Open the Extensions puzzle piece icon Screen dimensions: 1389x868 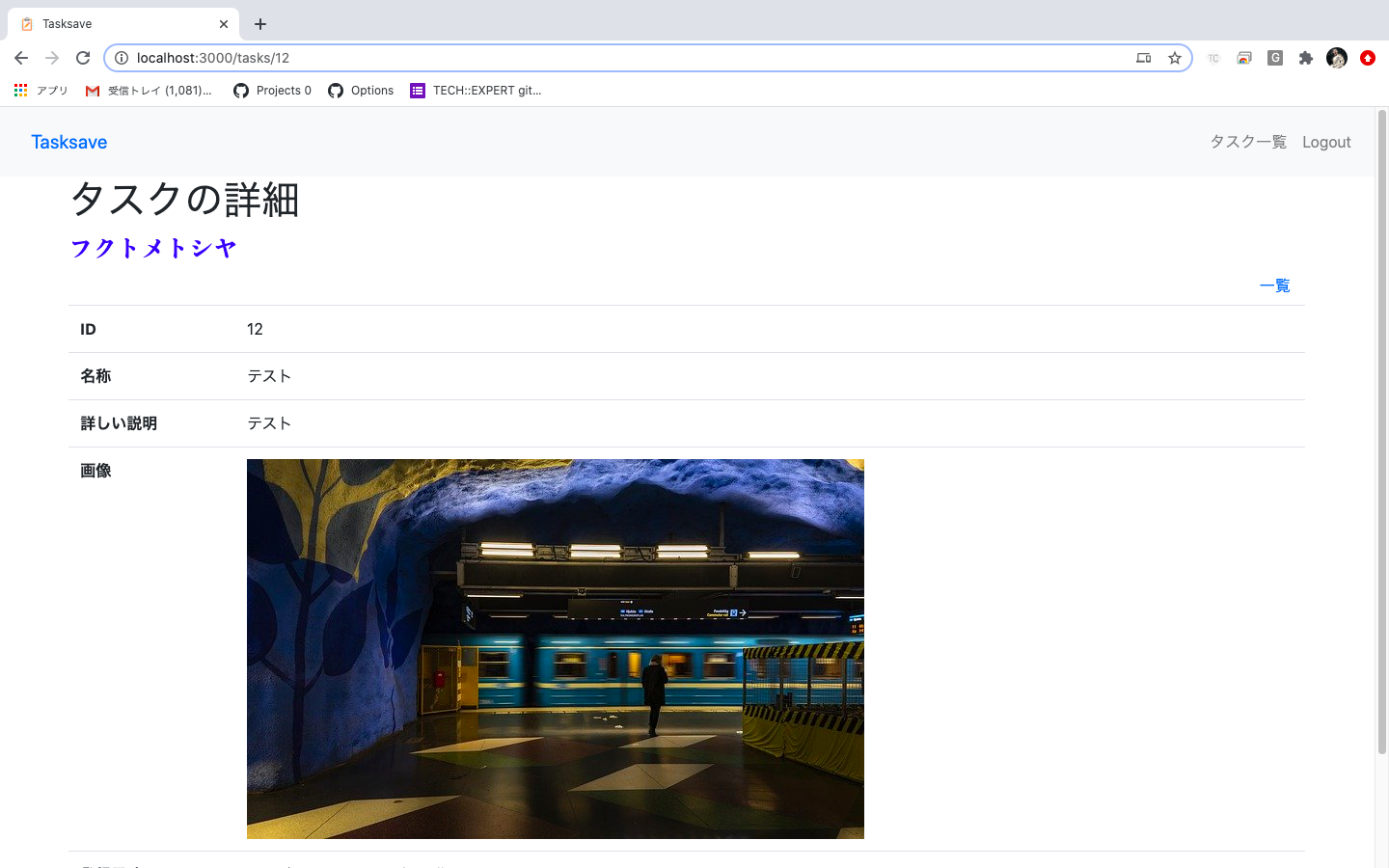pyautogui.click(x=1306, y=58)
